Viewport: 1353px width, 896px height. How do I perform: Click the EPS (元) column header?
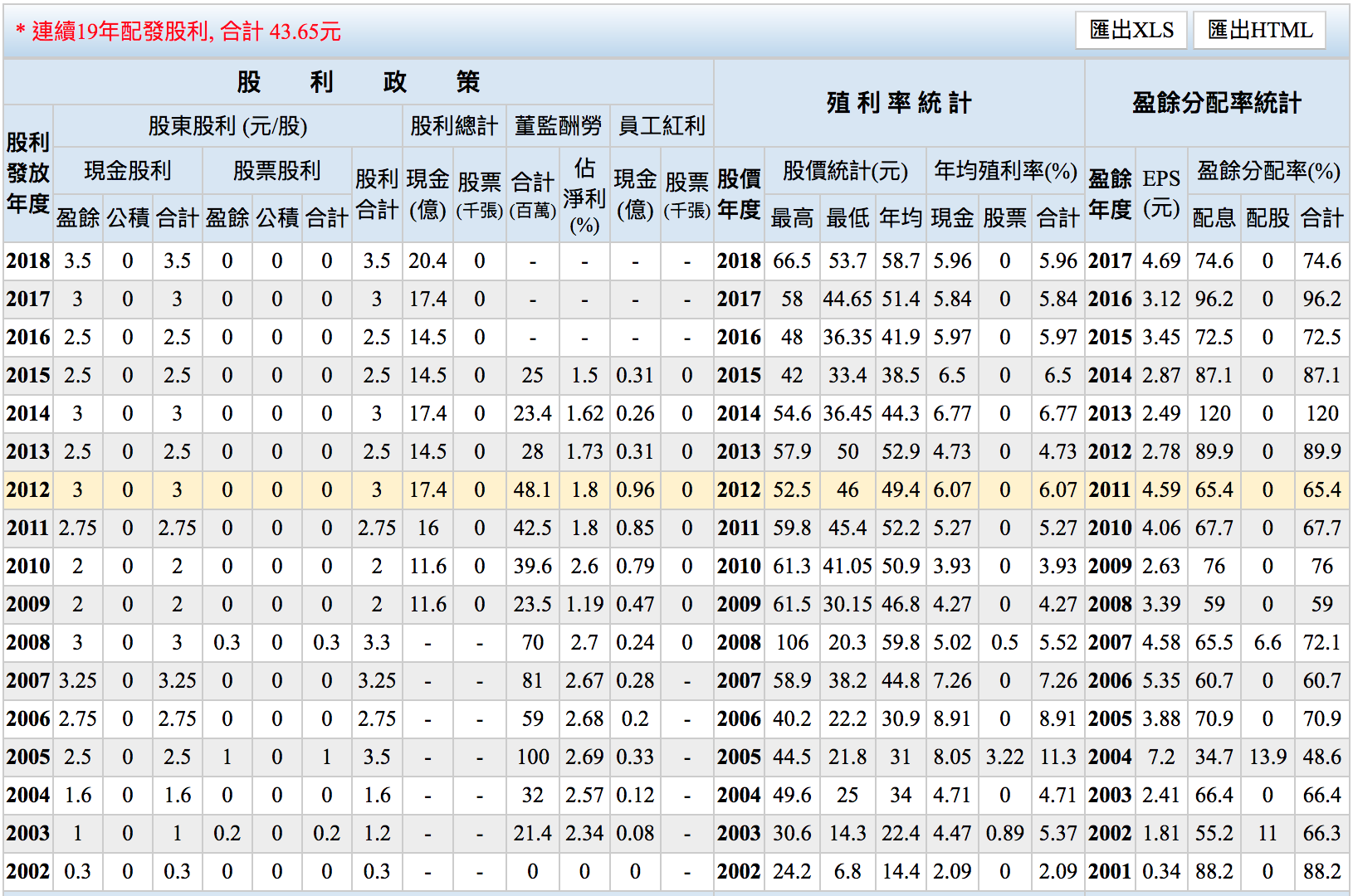(x=1160, y=193)
